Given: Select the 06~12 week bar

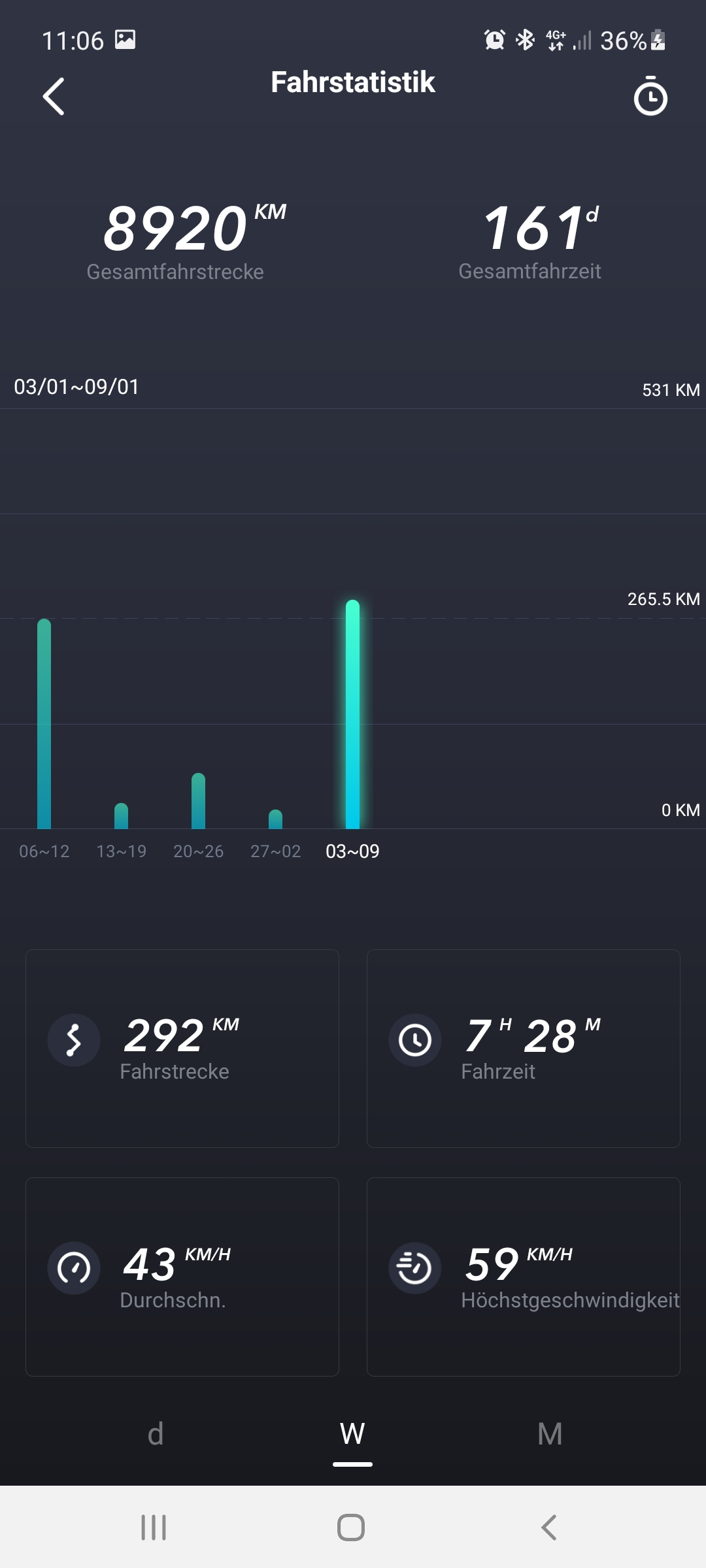Looking at the screenshot, I should pos(44,724).
